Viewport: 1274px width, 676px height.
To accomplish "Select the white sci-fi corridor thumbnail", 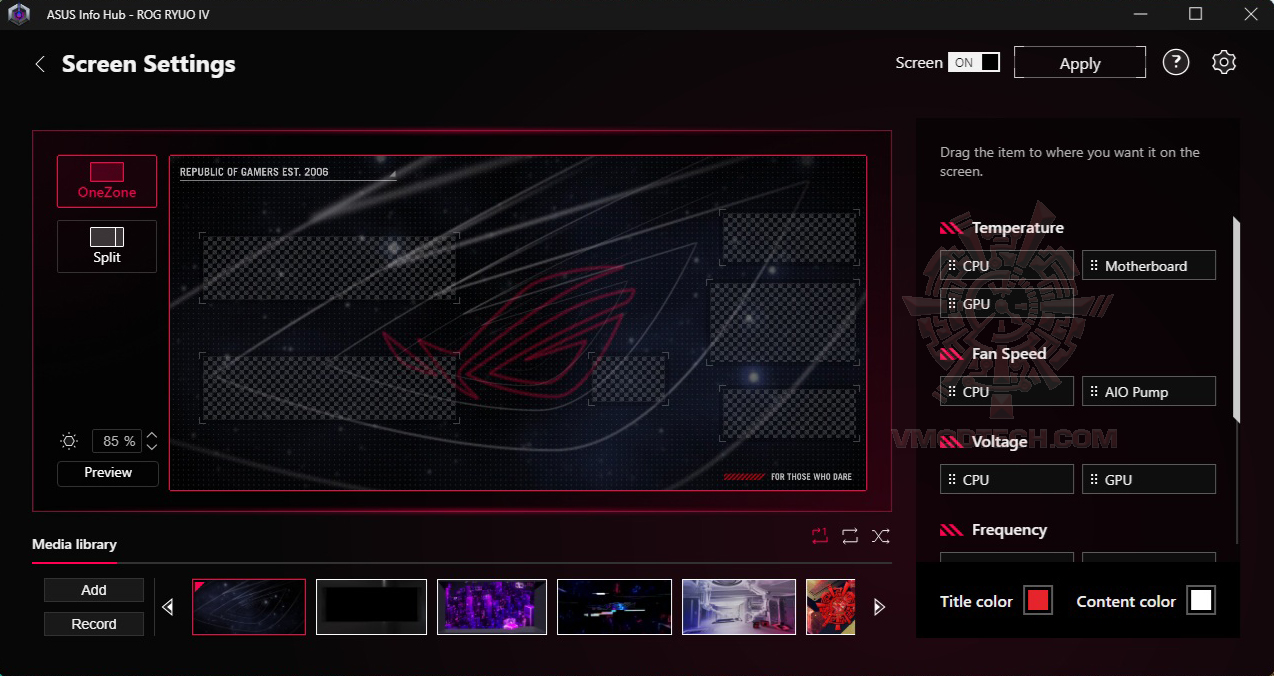I will pos(739,607).
